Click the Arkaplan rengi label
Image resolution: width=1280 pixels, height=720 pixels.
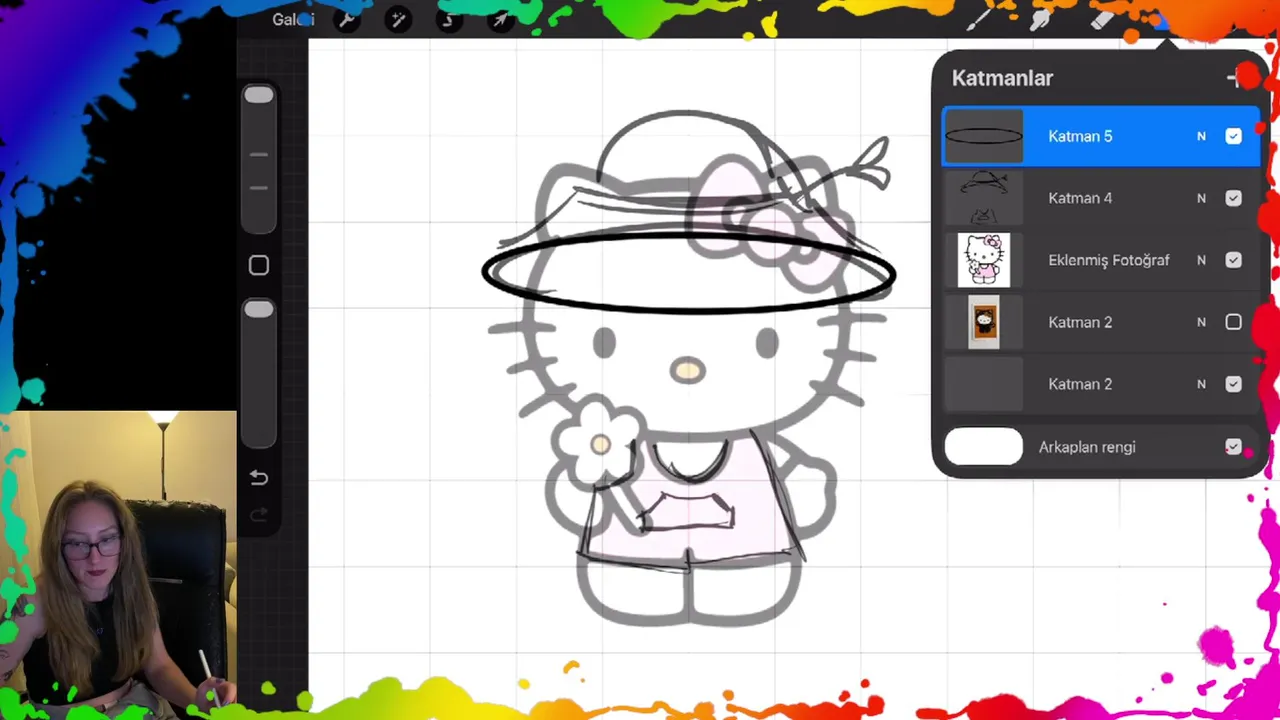pyautogui.click(x=1087, y=447)
